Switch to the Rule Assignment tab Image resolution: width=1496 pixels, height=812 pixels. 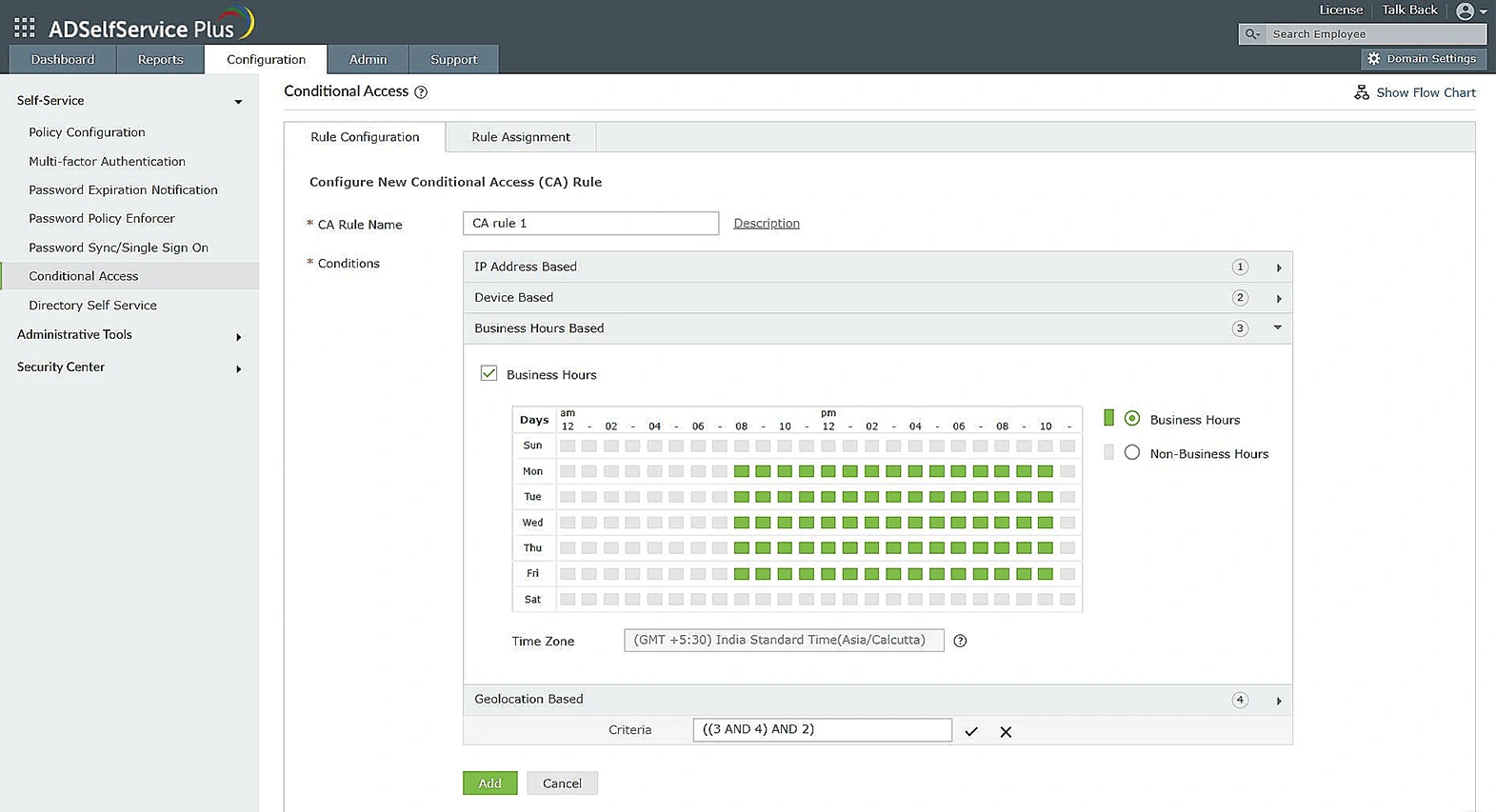(521, 137)
